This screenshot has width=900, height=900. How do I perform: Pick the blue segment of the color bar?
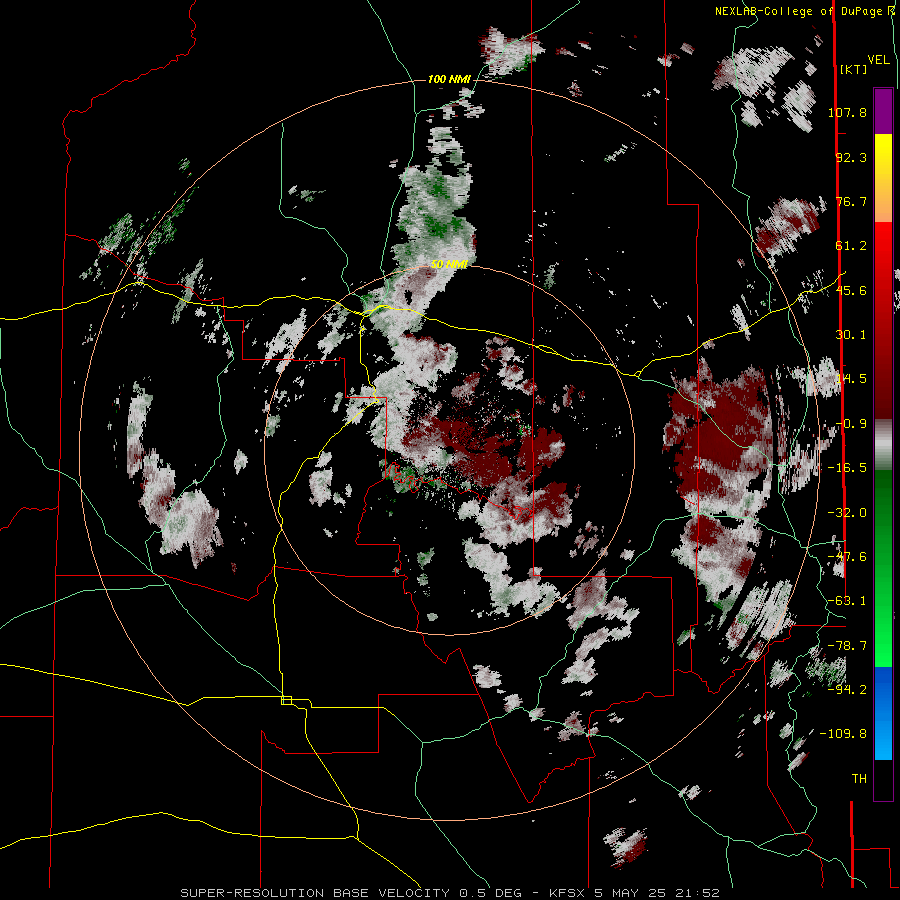pyautogui.click(x=883, y=713)
